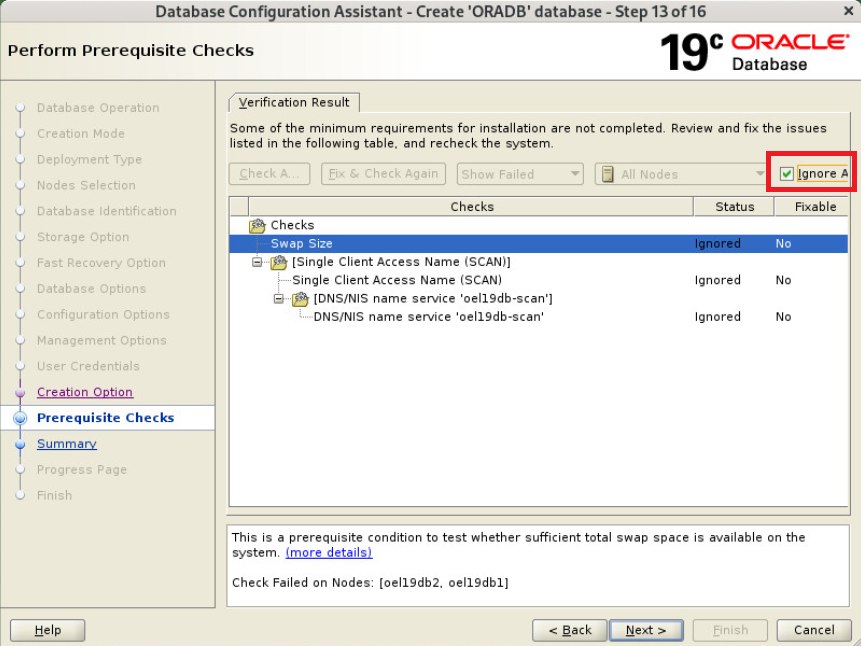Click the Cancel button
Screen dimensions: 861x646
[x=814, y=630]
